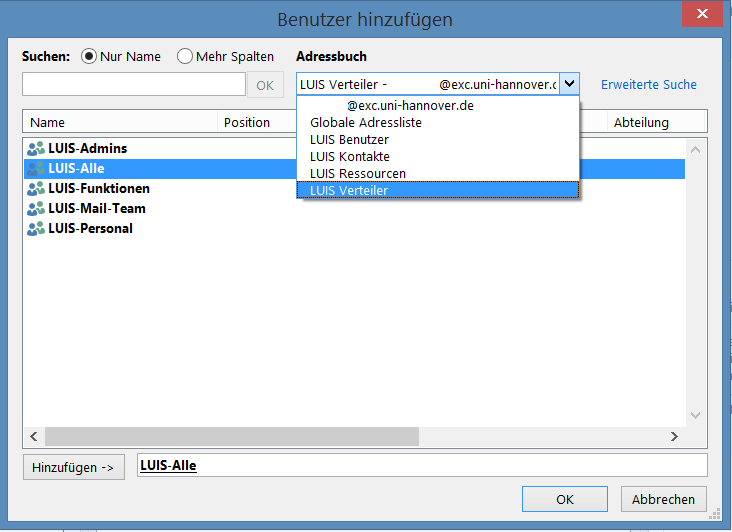
Task: Click the Hinzufügen -> button
Action: pyautogui.click(x=74, y=467)
